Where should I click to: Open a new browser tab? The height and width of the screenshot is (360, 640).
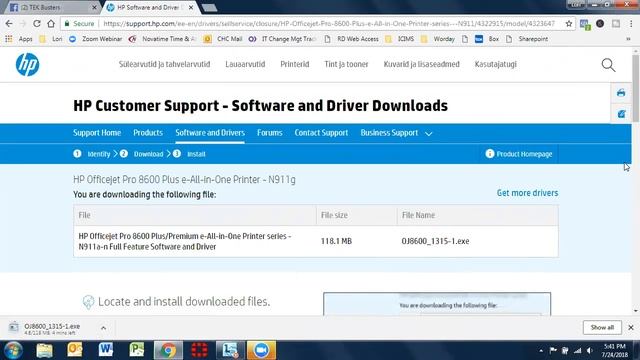tap(209, 7)
